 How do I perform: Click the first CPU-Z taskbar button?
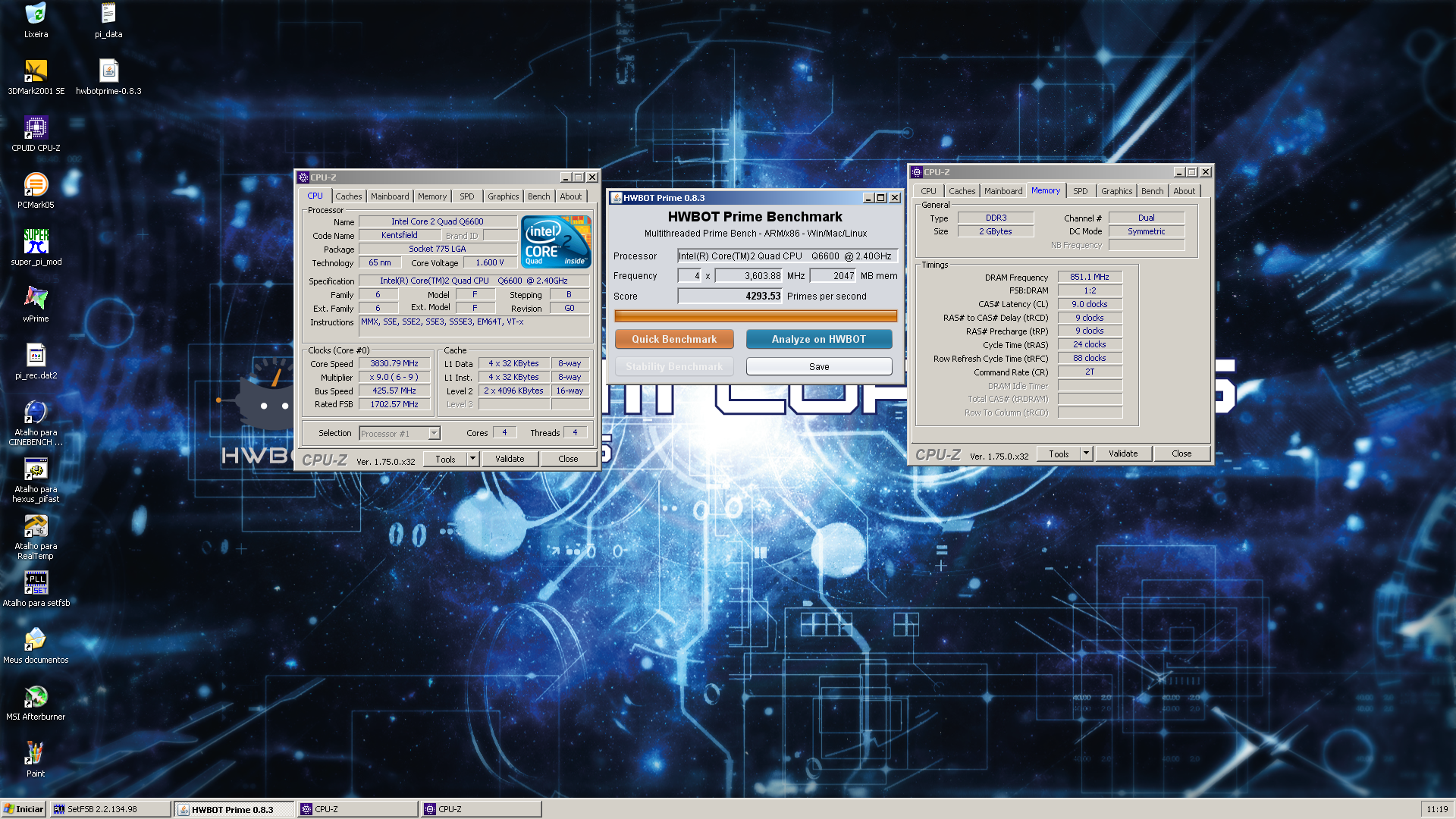point(357,809)
